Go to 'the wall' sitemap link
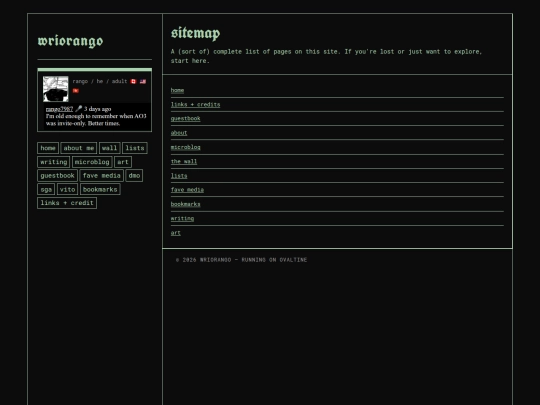 coord(184,162)
